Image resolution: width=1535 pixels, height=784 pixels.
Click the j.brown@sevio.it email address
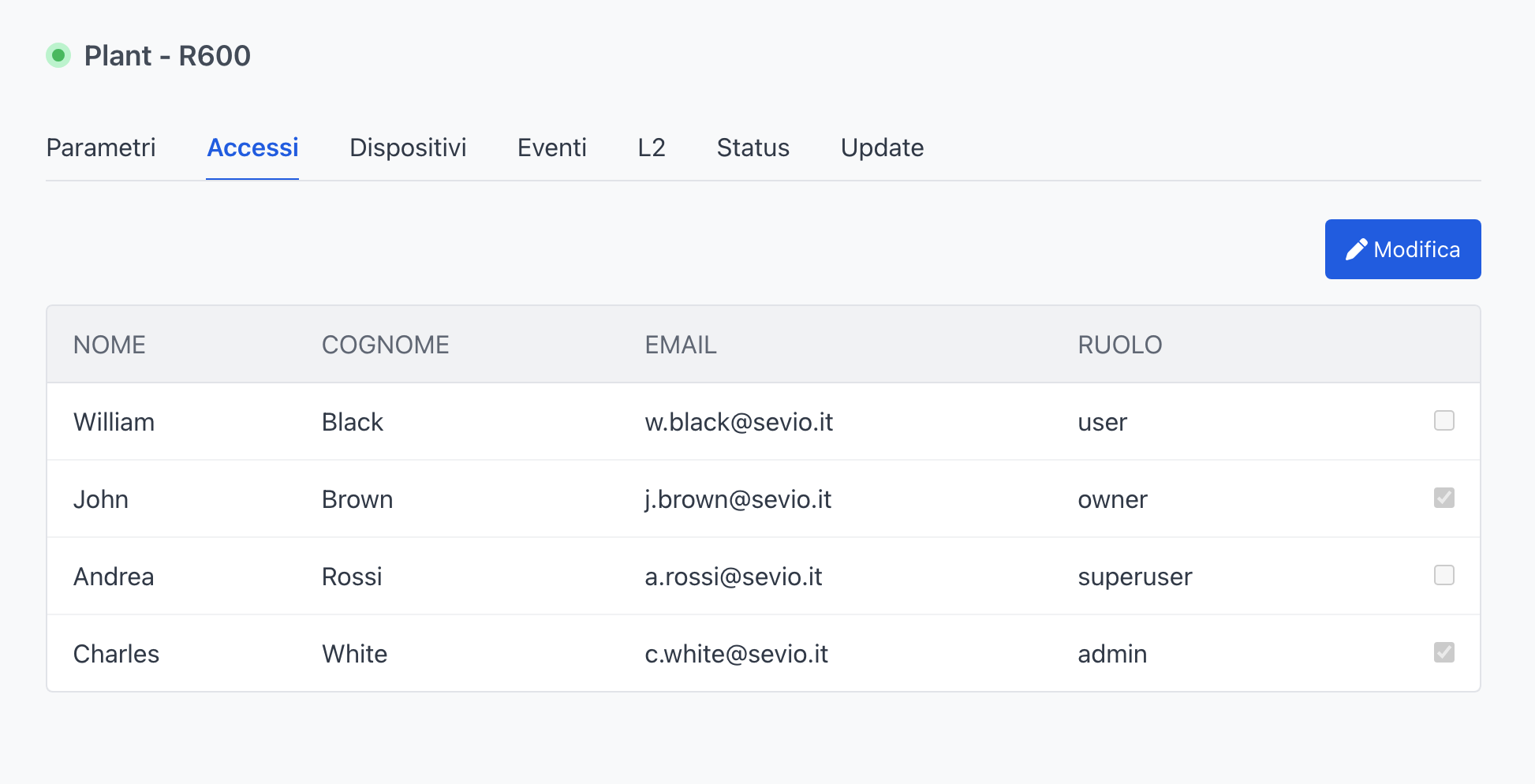click(738, 500)
